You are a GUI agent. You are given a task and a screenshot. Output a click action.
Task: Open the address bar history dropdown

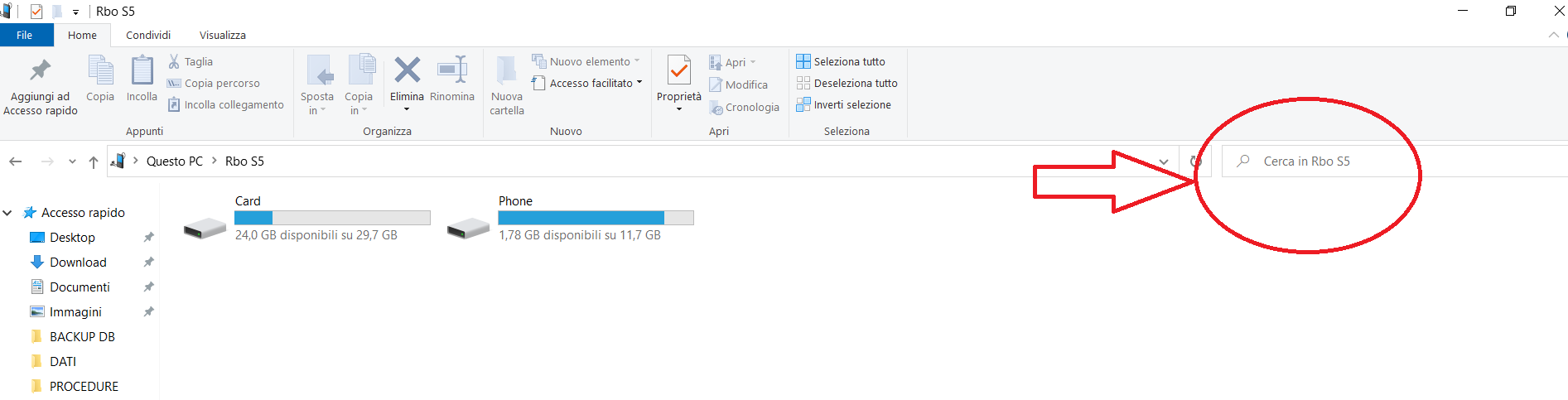1164,161
